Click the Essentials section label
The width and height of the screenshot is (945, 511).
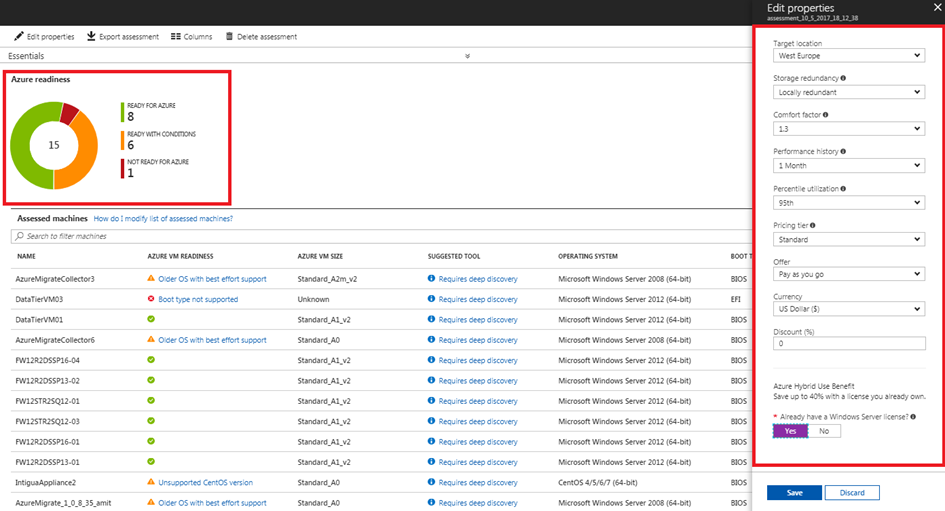coord(26,56)
